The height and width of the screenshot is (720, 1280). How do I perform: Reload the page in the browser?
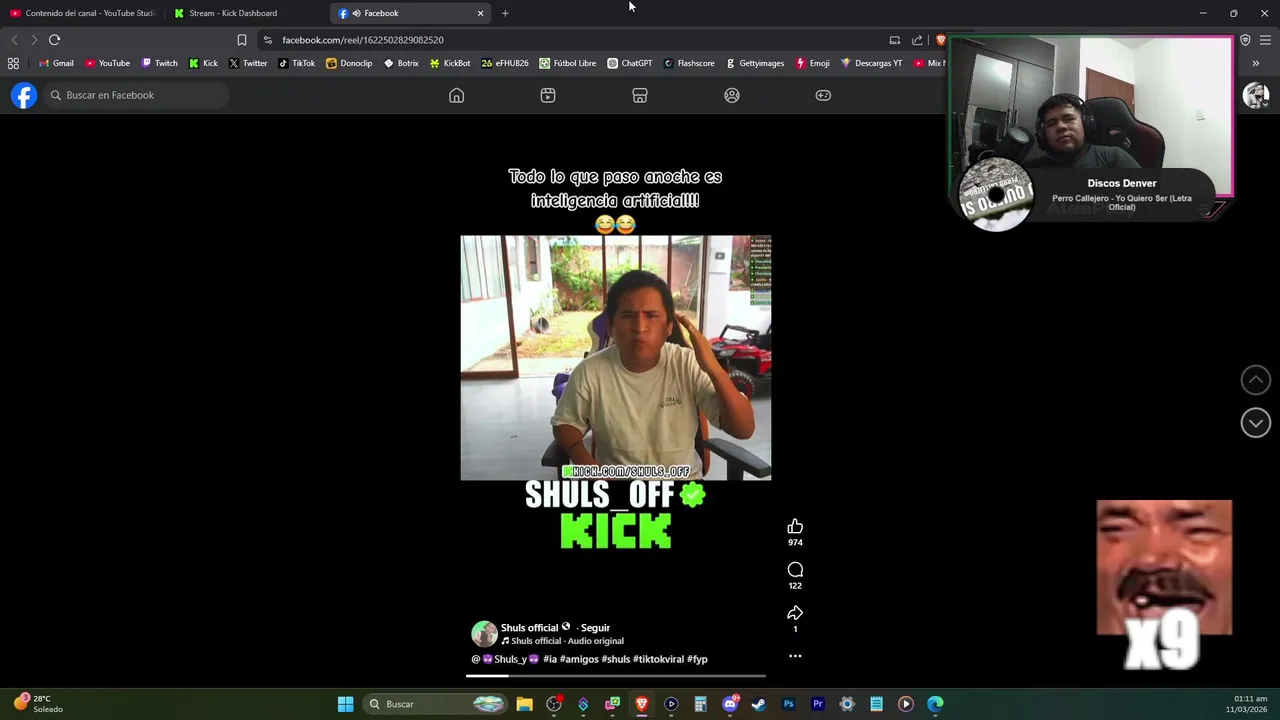tap(54, 40)
